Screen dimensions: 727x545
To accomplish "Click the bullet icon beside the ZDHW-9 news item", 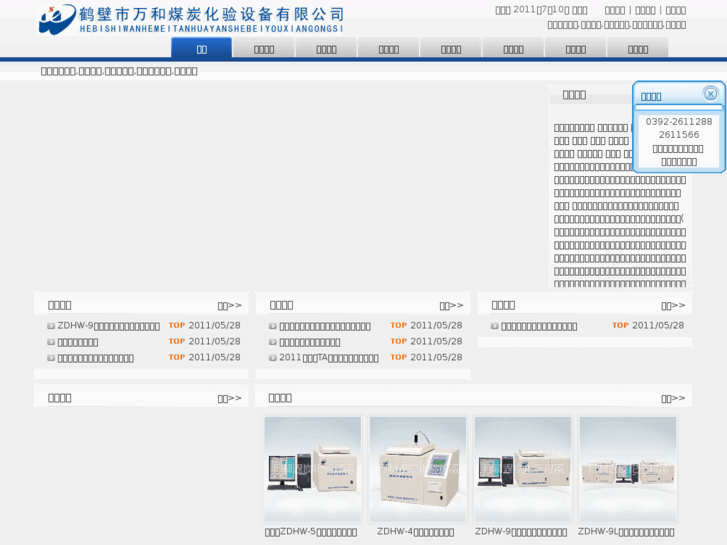I will point(51,326).
